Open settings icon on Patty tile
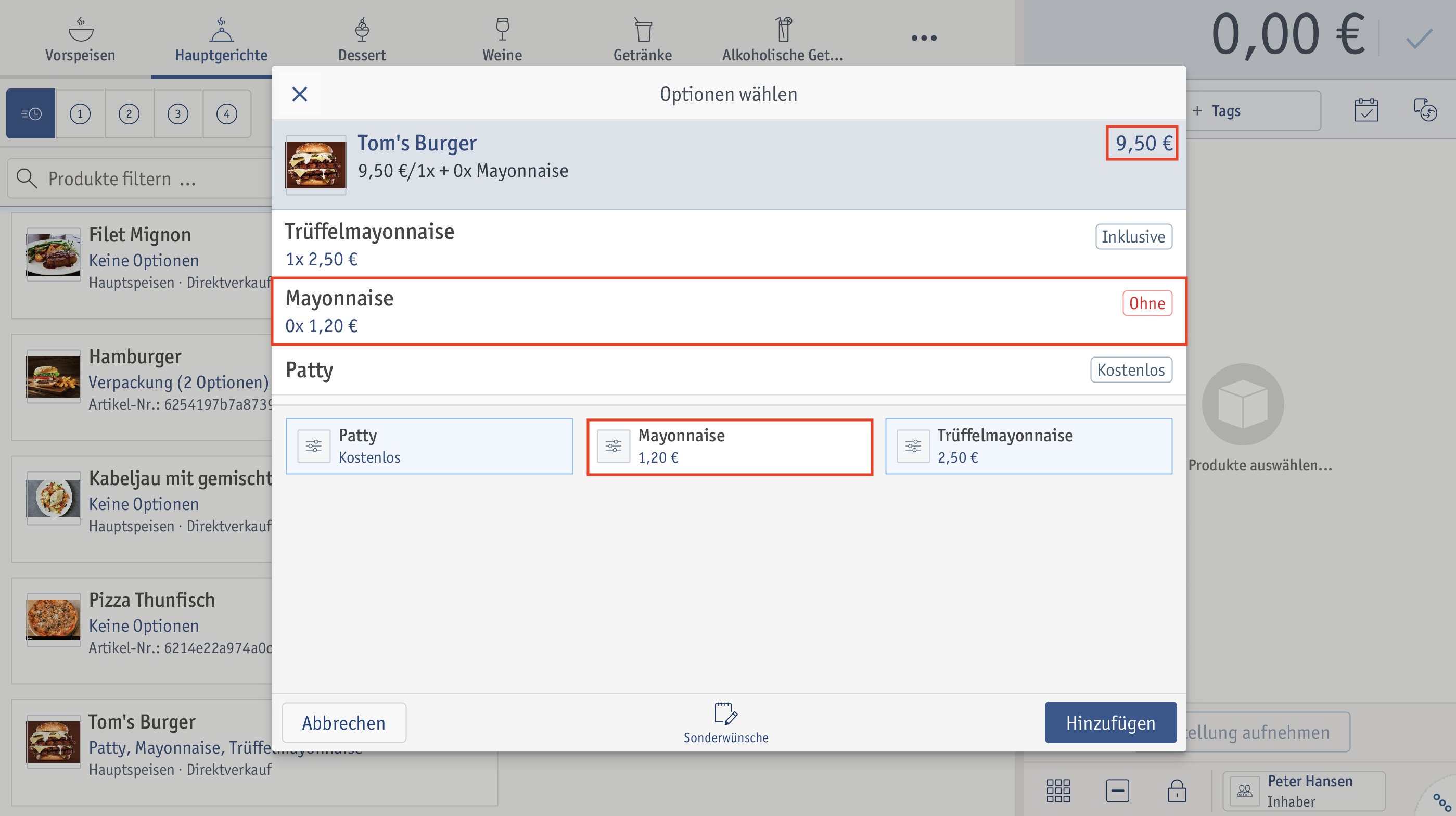Viewport: 1456px width, 816px height. pos(314,447)
